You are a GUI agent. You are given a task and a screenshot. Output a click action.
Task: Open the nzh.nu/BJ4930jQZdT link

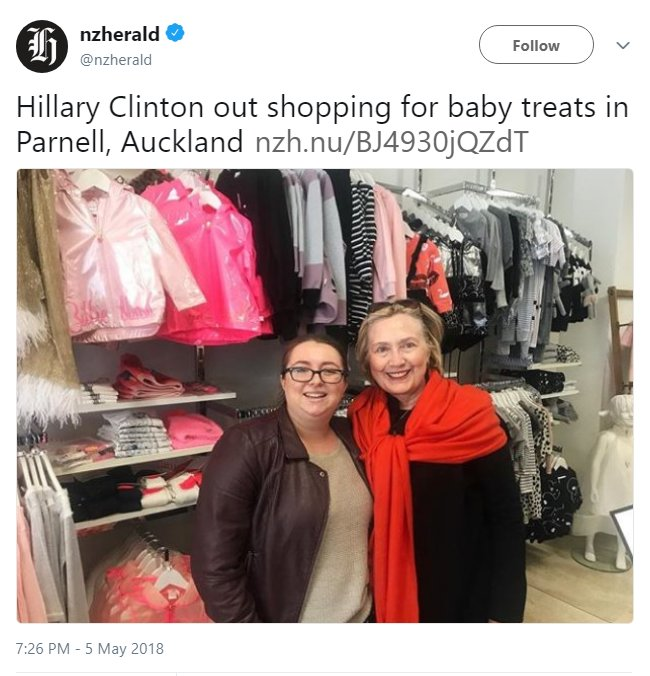[391, 141]
